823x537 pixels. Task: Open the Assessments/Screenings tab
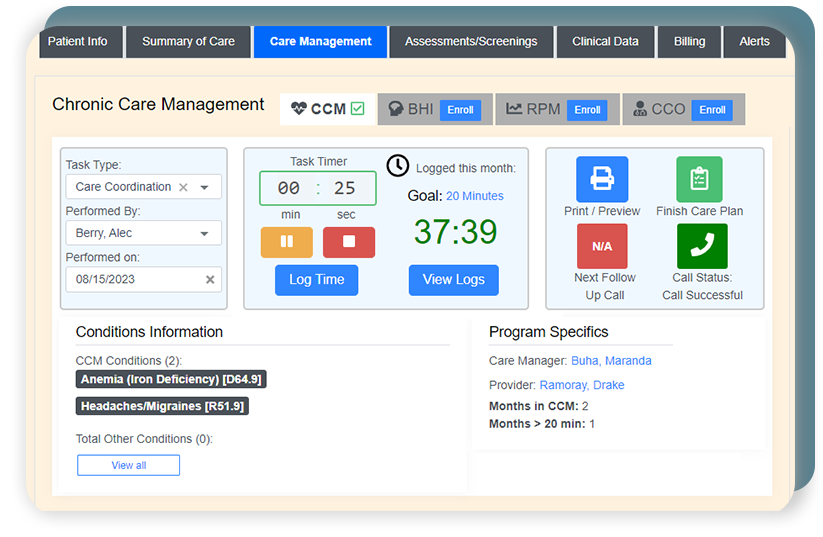[x=471, y=42]
